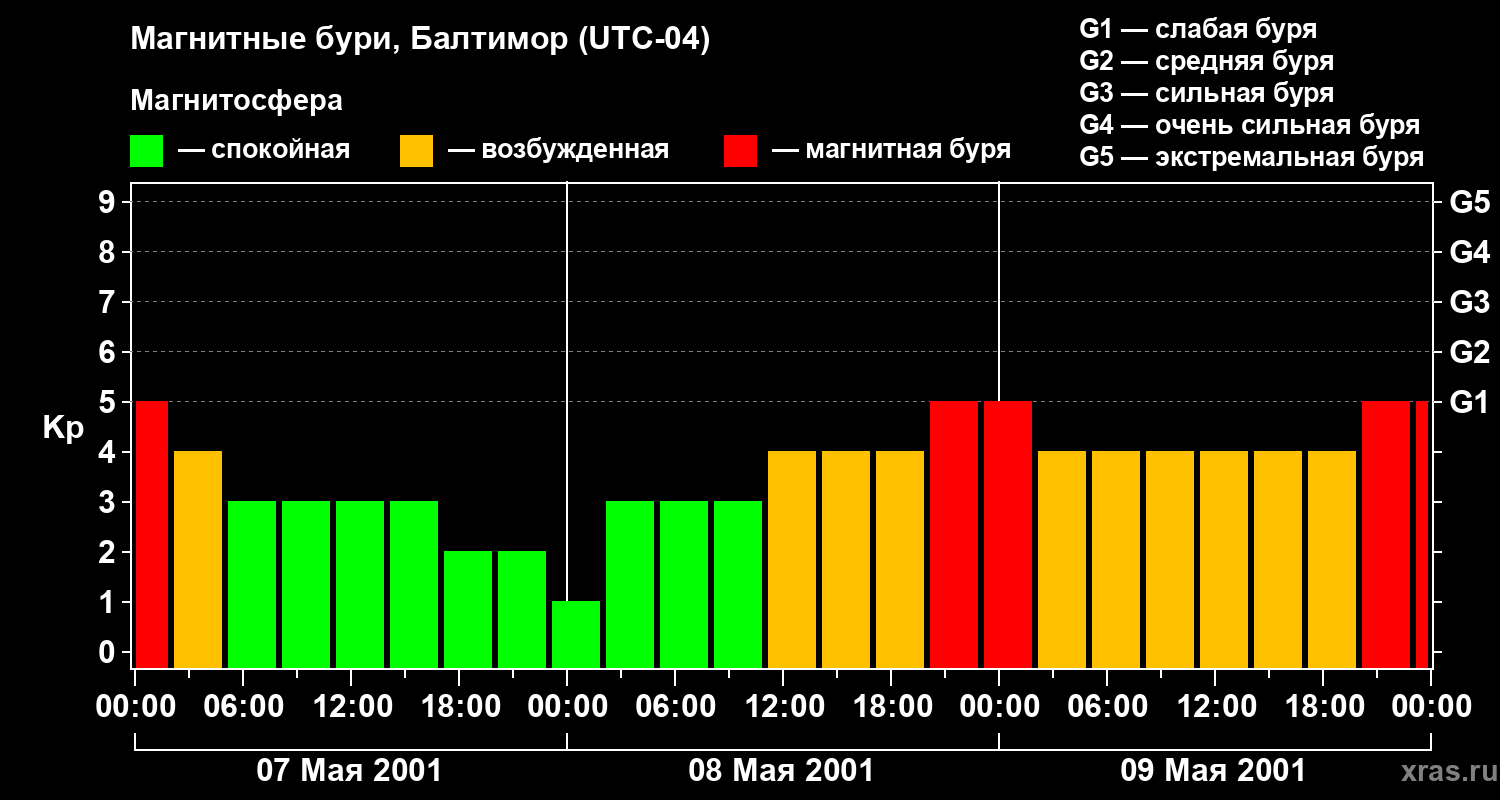This screenshot has height=800, width=1500.
Task: Click the shortest green bar at Kp 1
Action: pyautogui.click(x=576, y=634)
